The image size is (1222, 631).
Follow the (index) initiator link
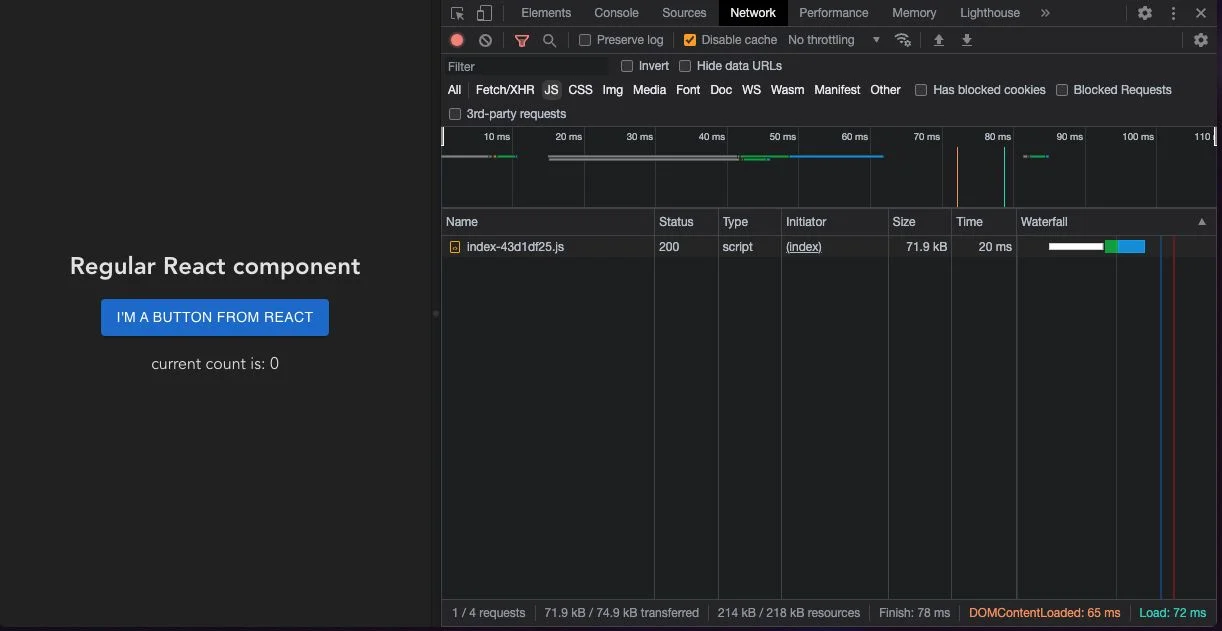(804, 247)
